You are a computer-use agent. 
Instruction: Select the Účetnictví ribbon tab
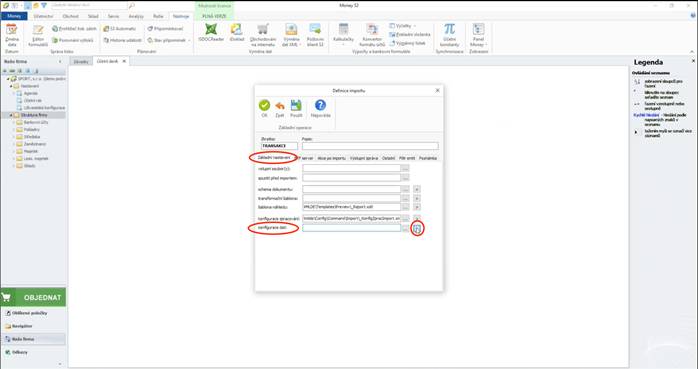click(44, 16)
